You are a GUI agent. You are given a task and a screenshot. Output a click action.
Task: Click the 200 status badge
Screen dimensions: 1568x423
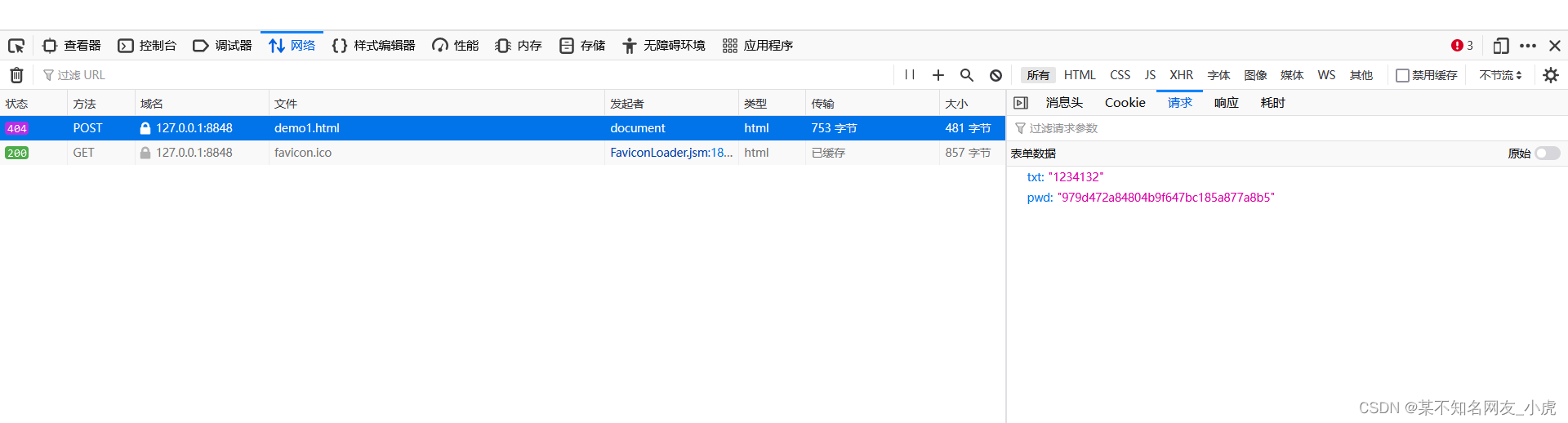16,153
